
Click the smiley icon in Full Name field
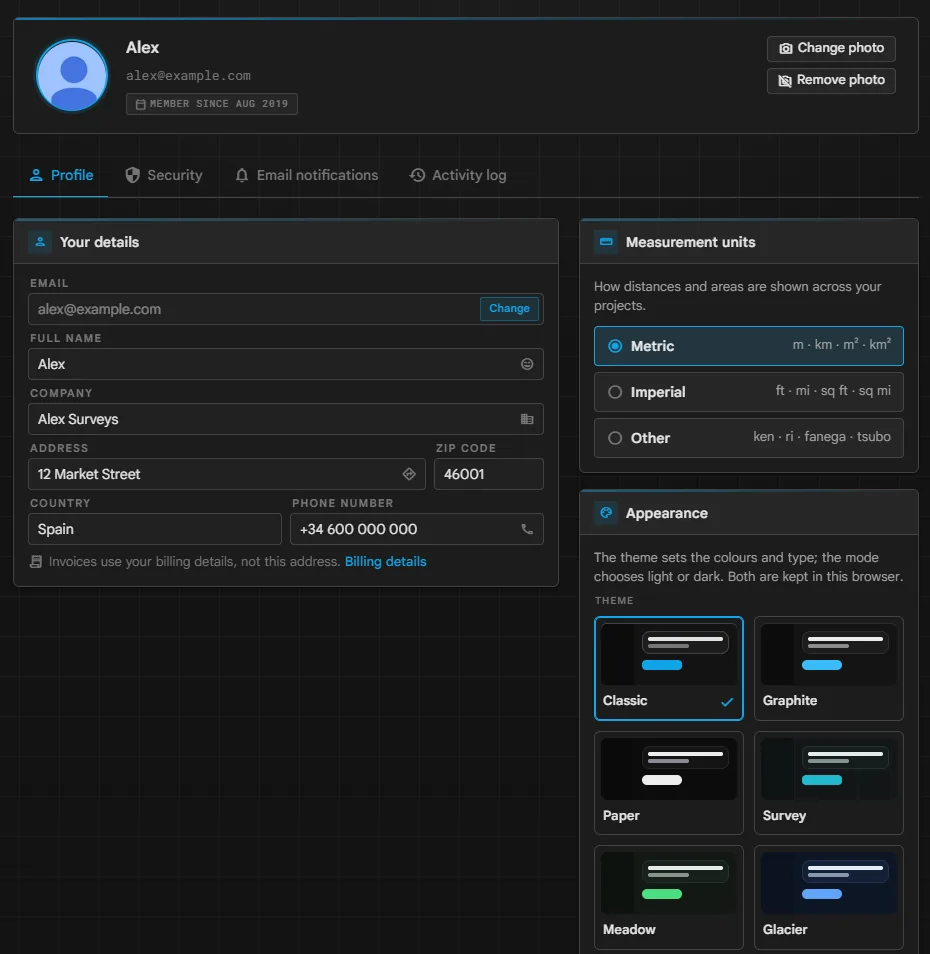tap(527, 364)
